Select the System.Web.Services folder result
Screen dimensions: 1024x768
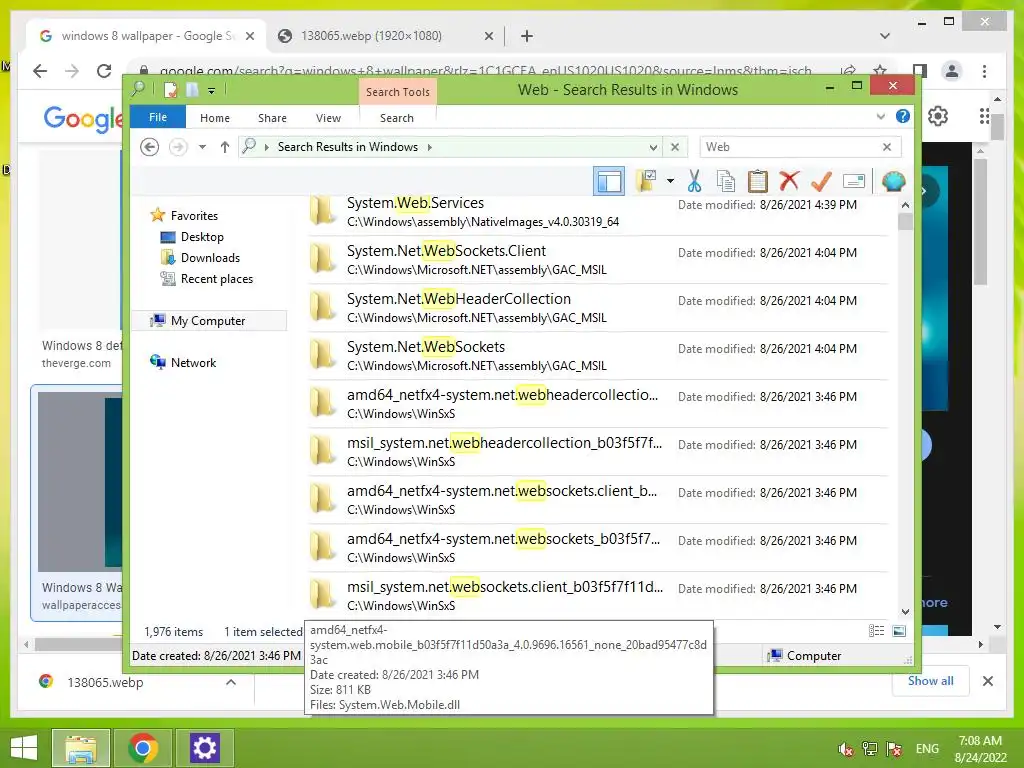(598, 212)
